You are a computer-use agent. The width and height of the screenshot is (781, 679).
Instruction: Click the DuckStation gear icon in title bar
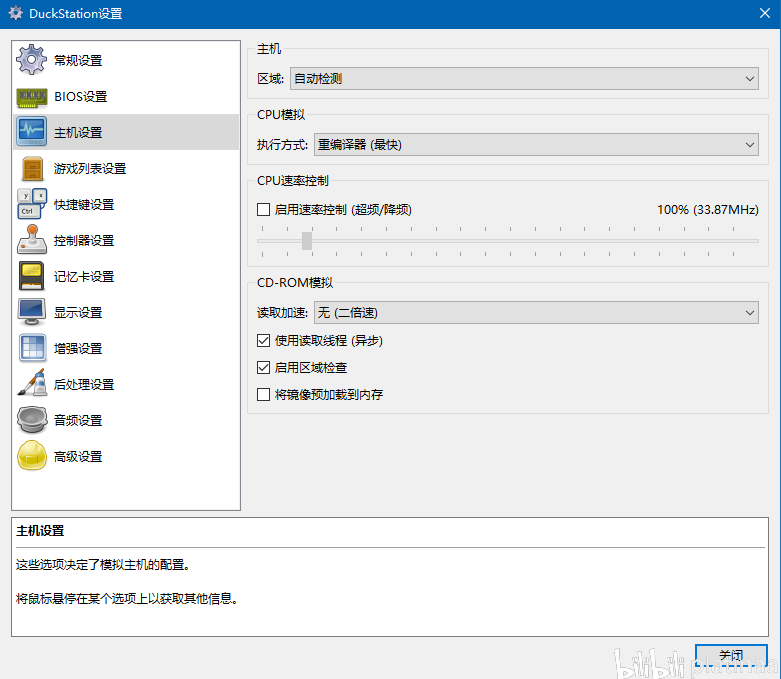coord(16,13)
